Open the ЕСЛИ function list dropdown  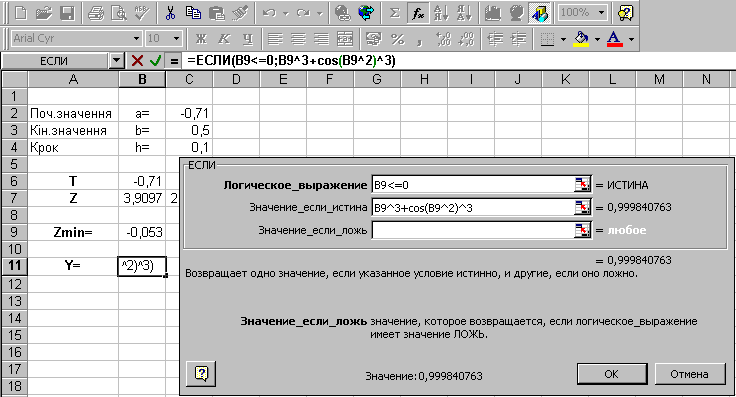[116, 61]
